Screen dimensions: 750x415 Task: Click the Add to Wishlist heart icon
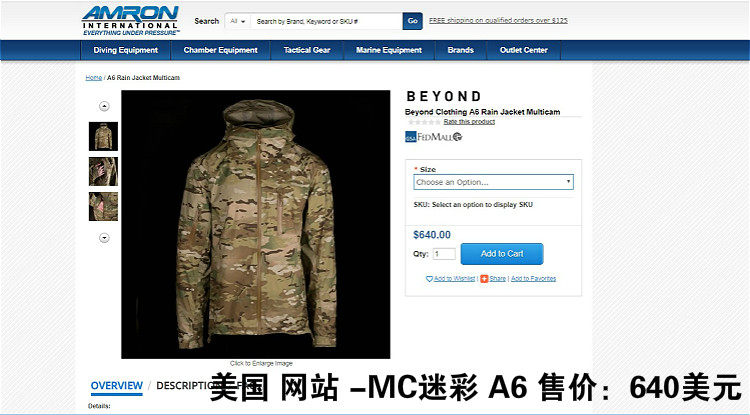[429, 279]
